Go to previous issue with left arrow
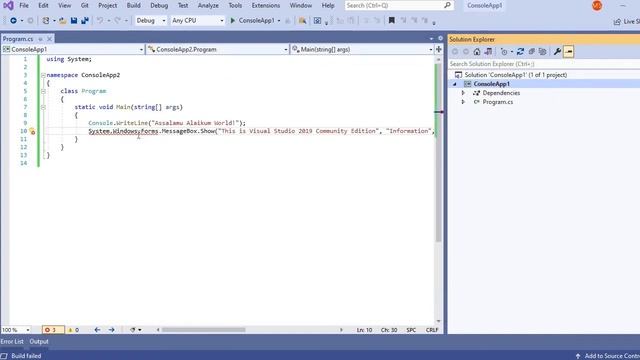 pyautogui.click(x=97, y=330)
